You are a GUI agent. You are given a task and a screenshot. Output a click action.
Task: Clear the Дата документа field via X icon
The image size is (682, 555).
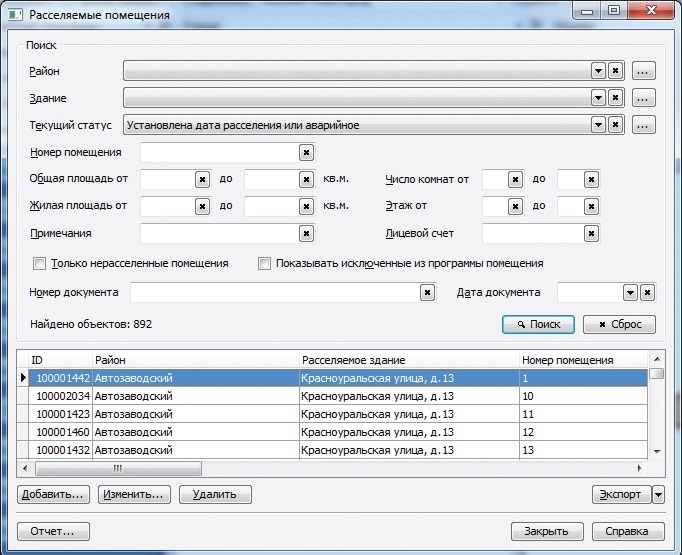[x=647, y=292]
